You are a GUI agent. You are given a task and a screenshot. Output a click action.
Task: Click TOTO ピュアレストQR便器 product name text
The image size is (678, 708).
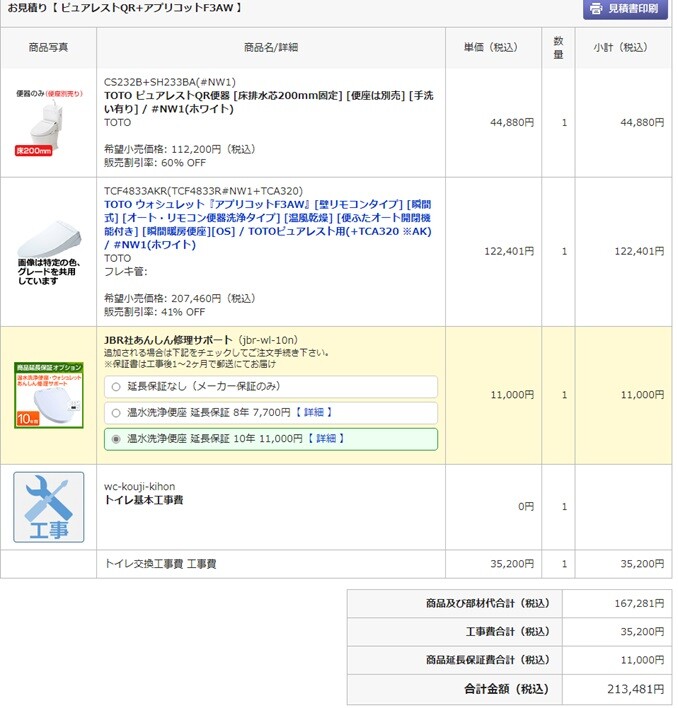click(x=269, y=102)
